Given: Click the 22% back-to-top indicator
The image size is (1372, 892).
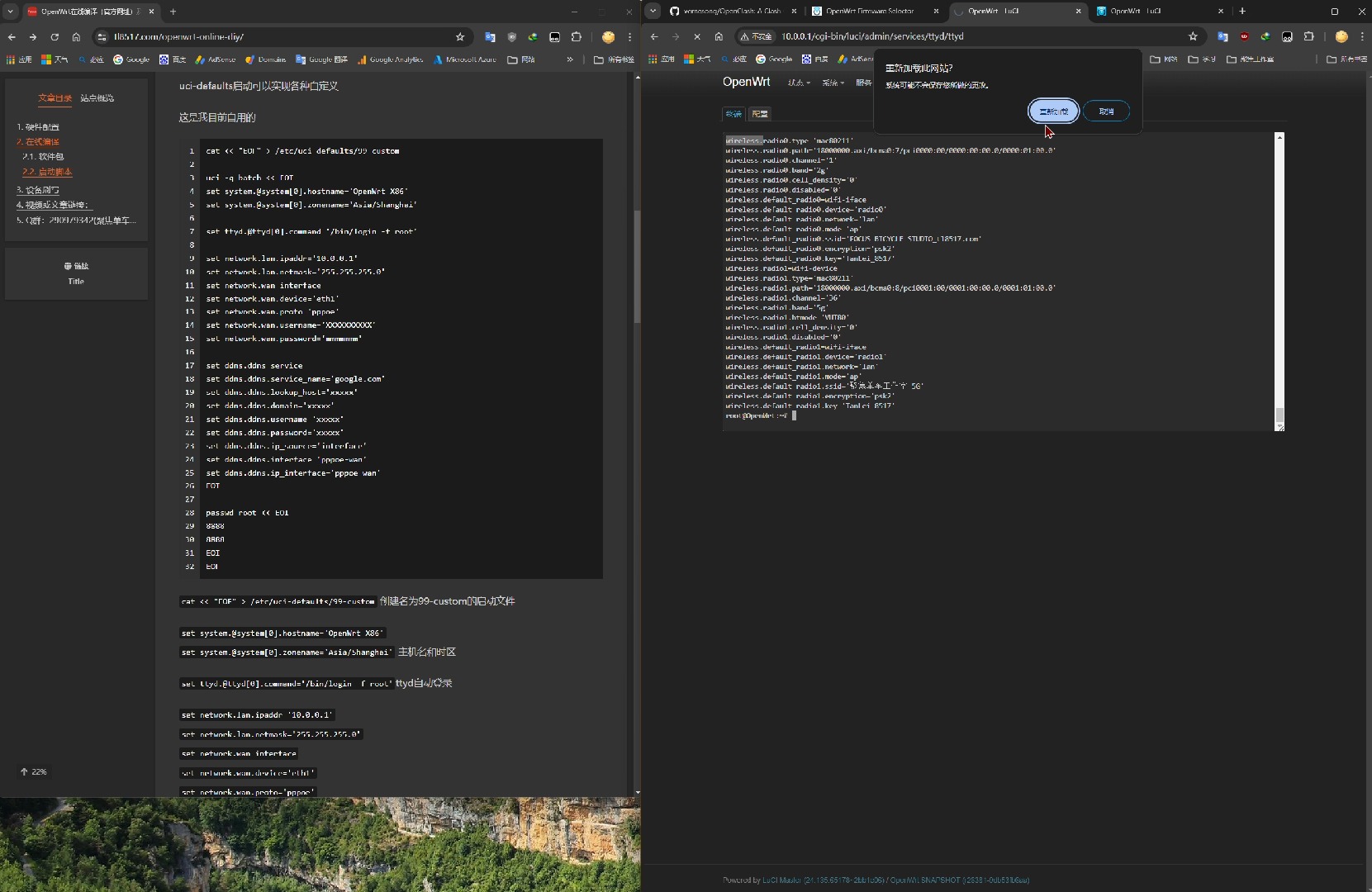Looking at the screenshot, I should 34,771.
